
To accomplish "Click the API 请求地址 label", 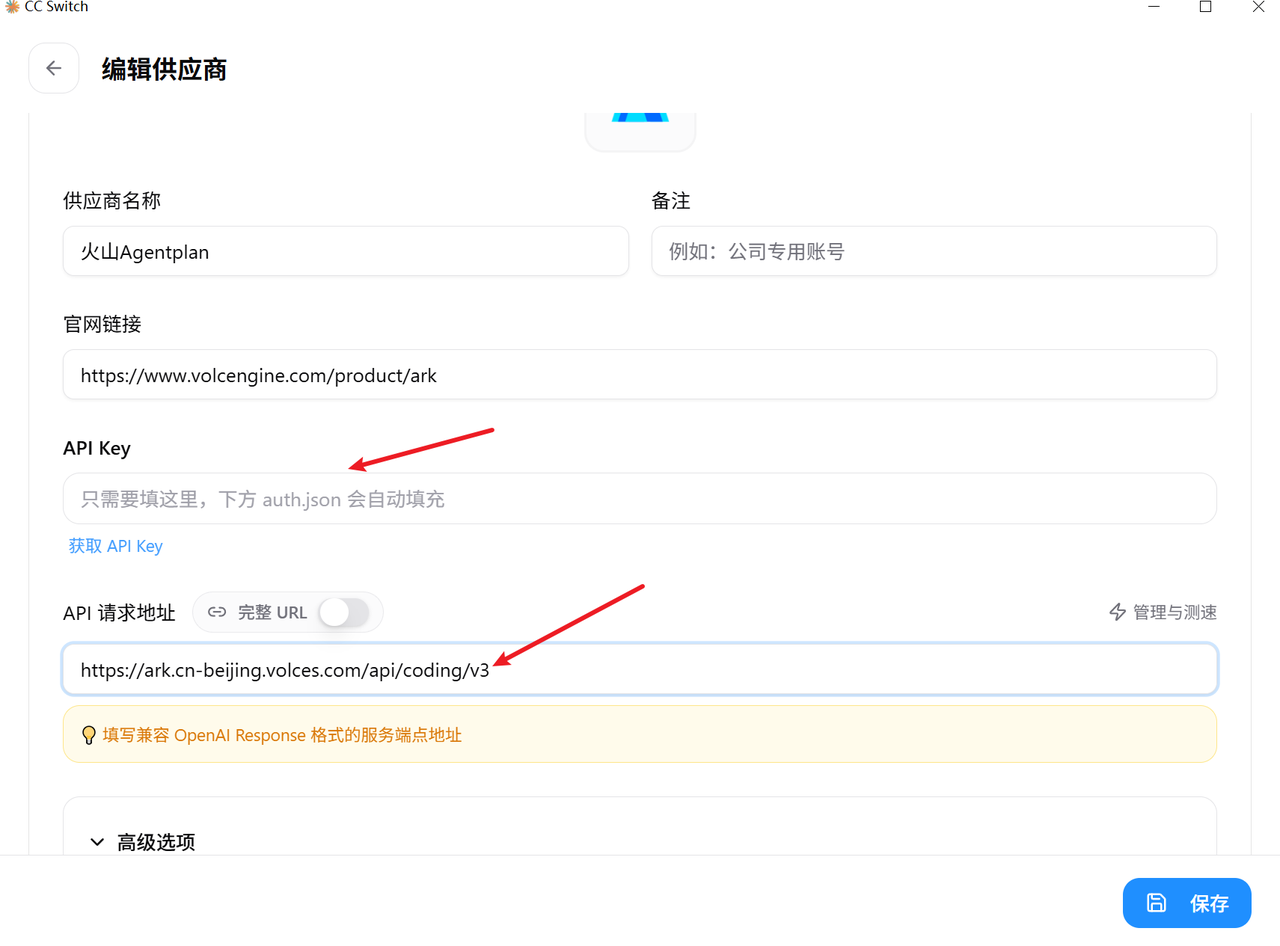I will tap(119, 613).
